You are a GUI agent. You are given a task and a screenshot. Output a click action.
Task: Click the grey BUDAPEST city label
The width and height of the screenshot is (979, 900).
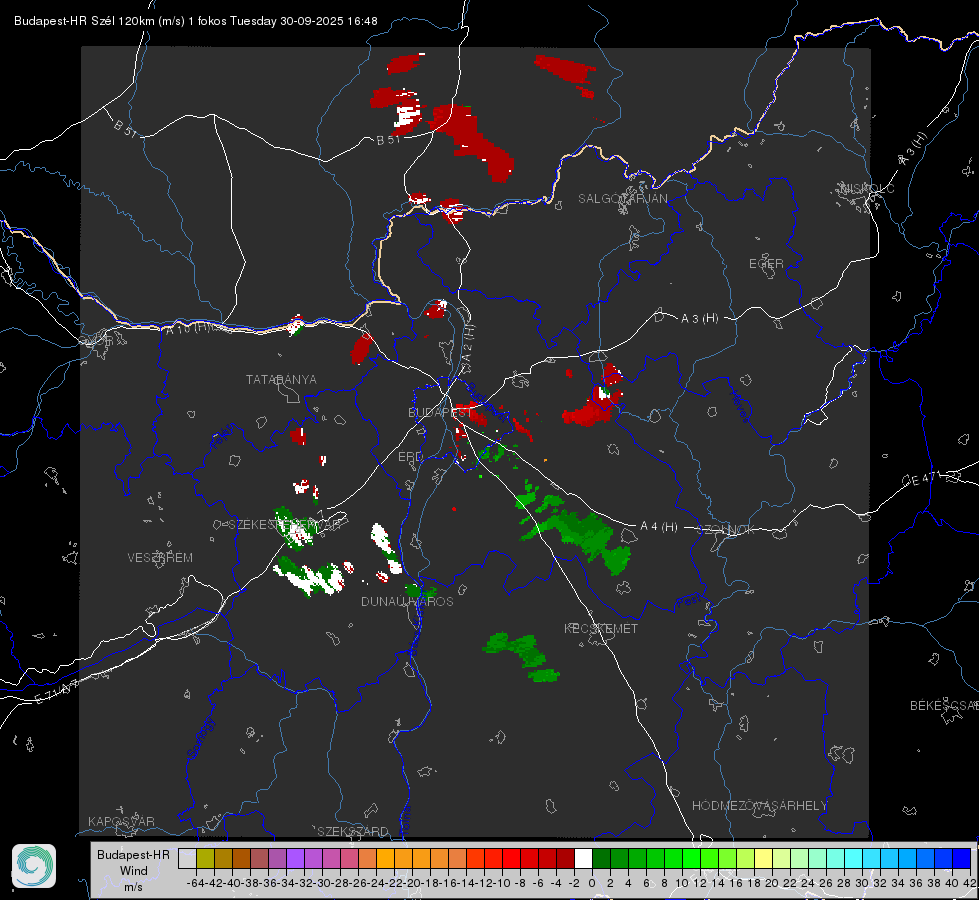pyautogui.click(x=440, y=412)
